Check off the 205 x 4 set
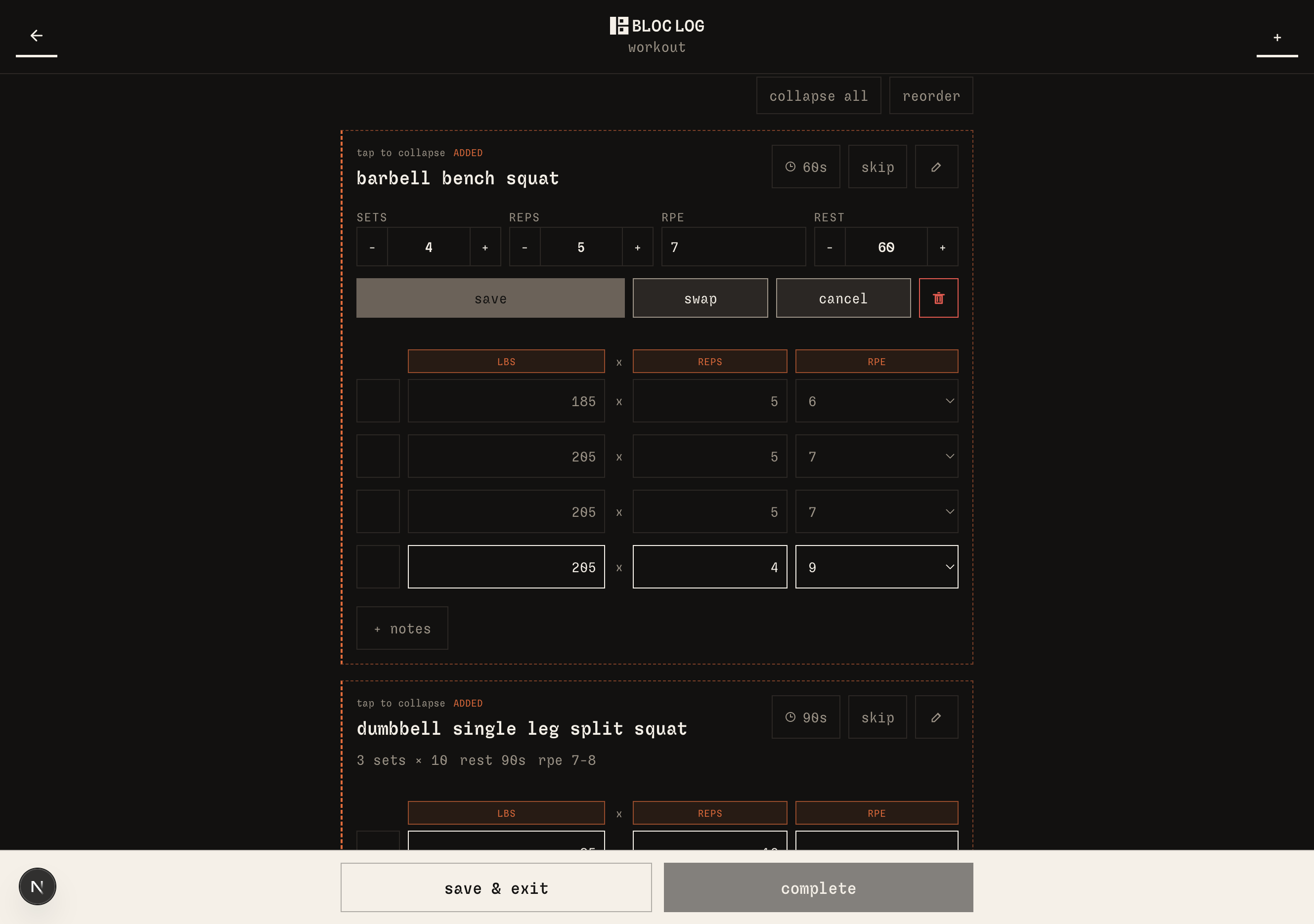This screenshot has height=924, width=1314. pyautogui.click(x=378, y=567)
